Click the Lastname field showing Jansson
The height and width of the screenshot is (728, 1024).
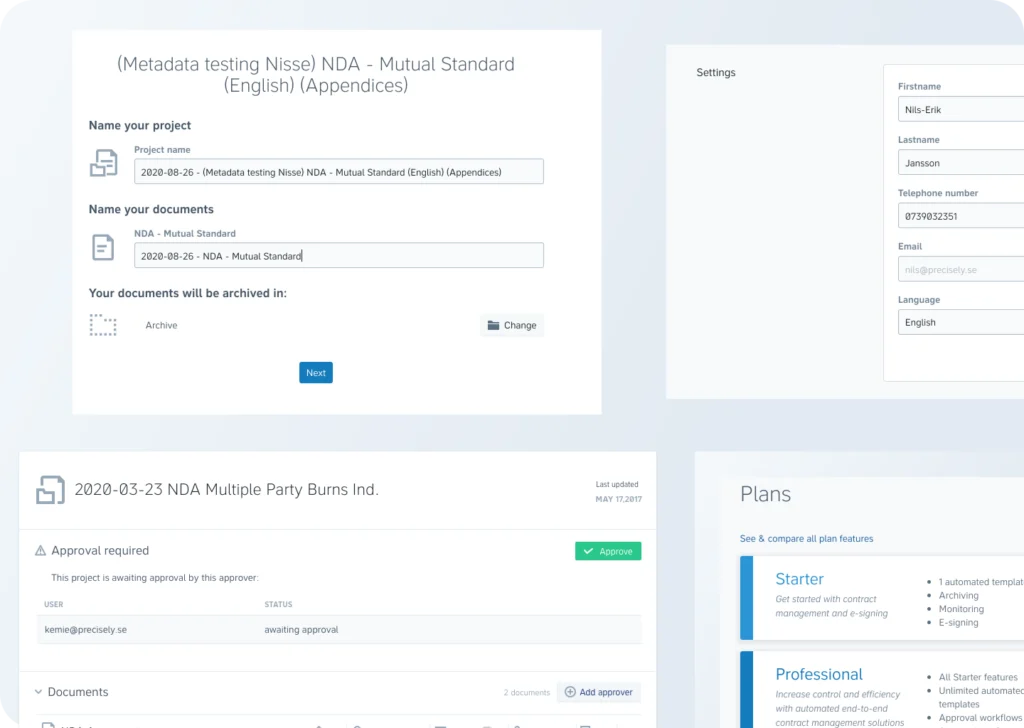pyautogui.click(x=961, y=163)
